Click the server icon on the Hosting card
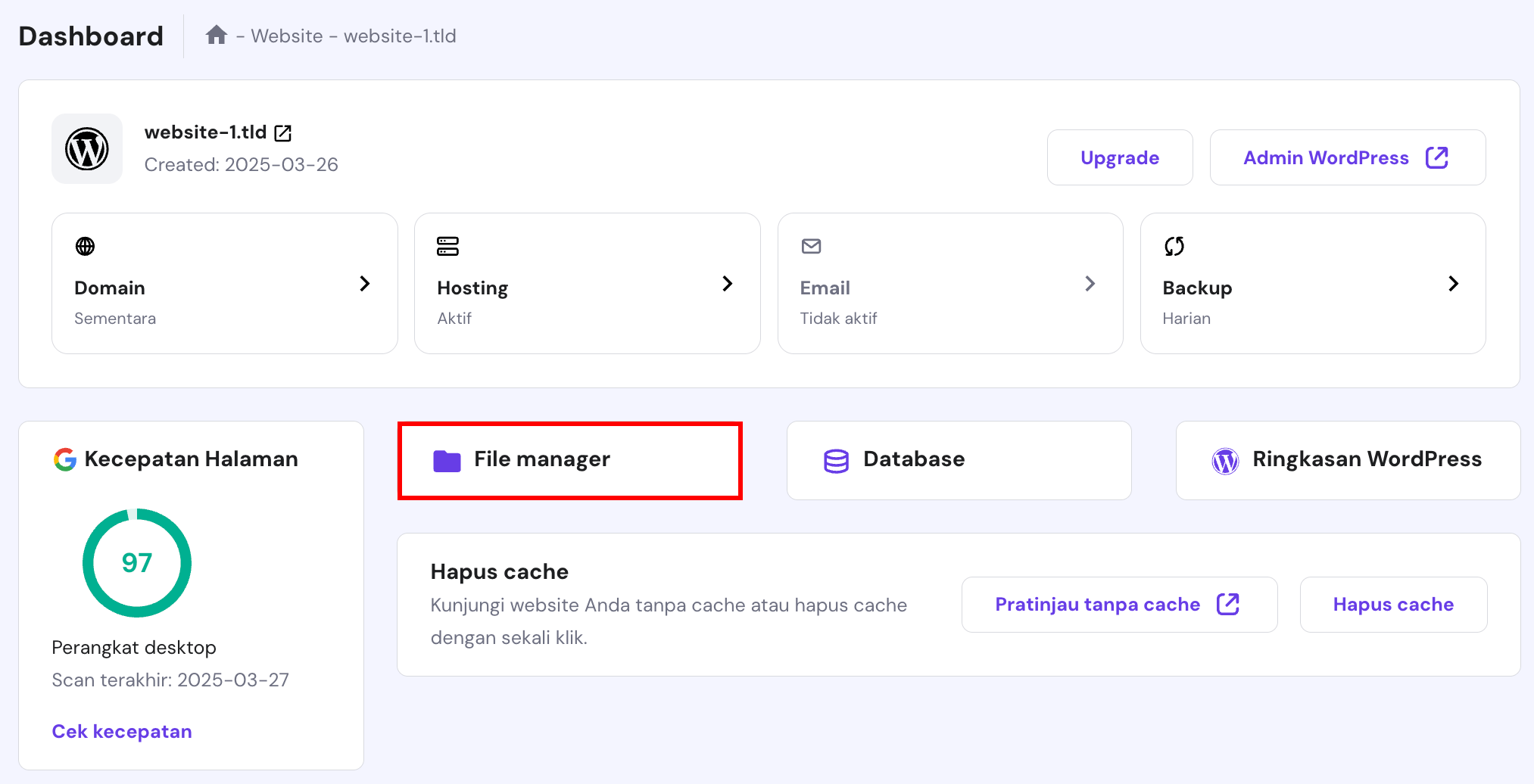 (447, 246)
